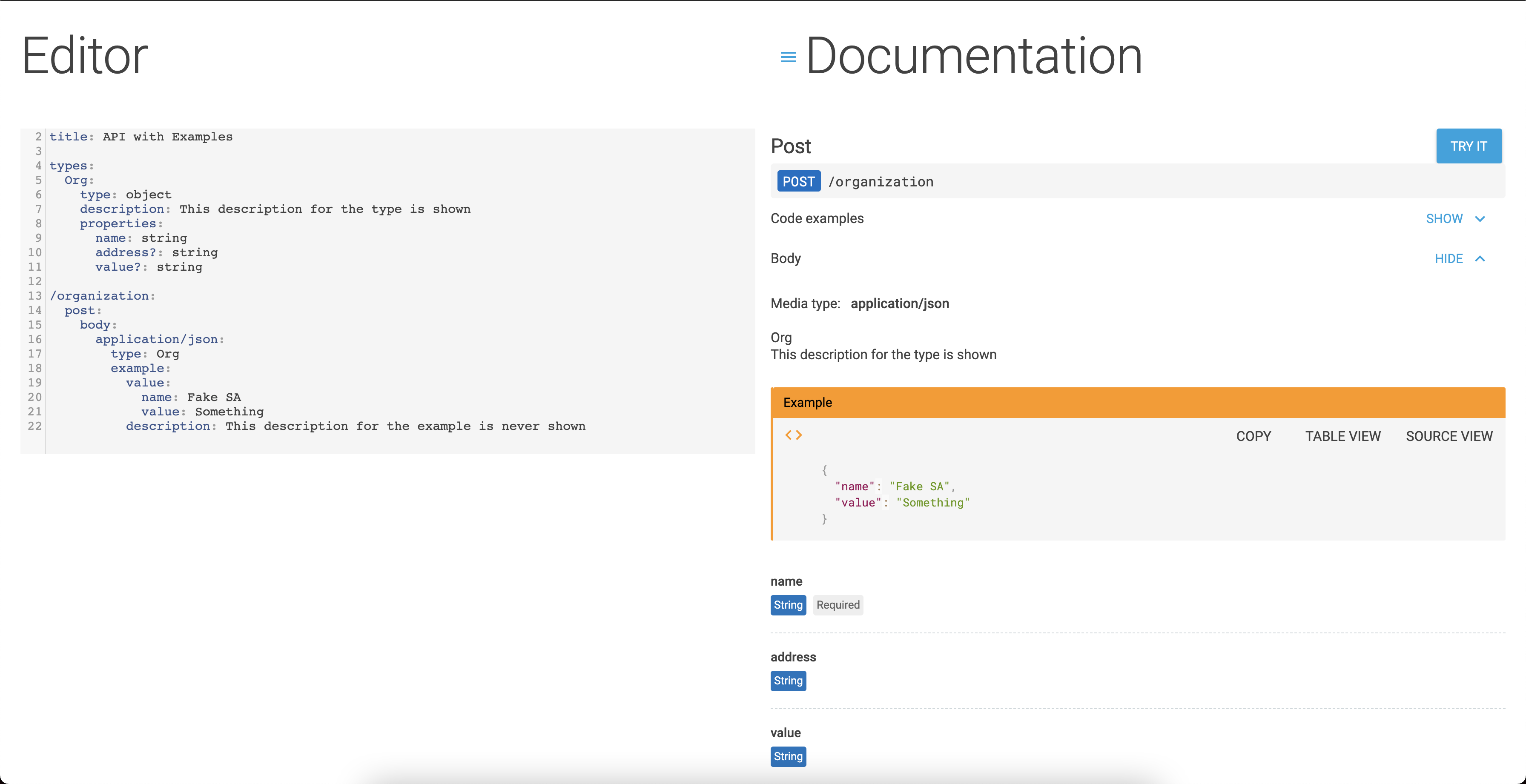Copy the example JSON
The height and width of the screenshot is (784, 1526).
click(x=1253, y=436)
